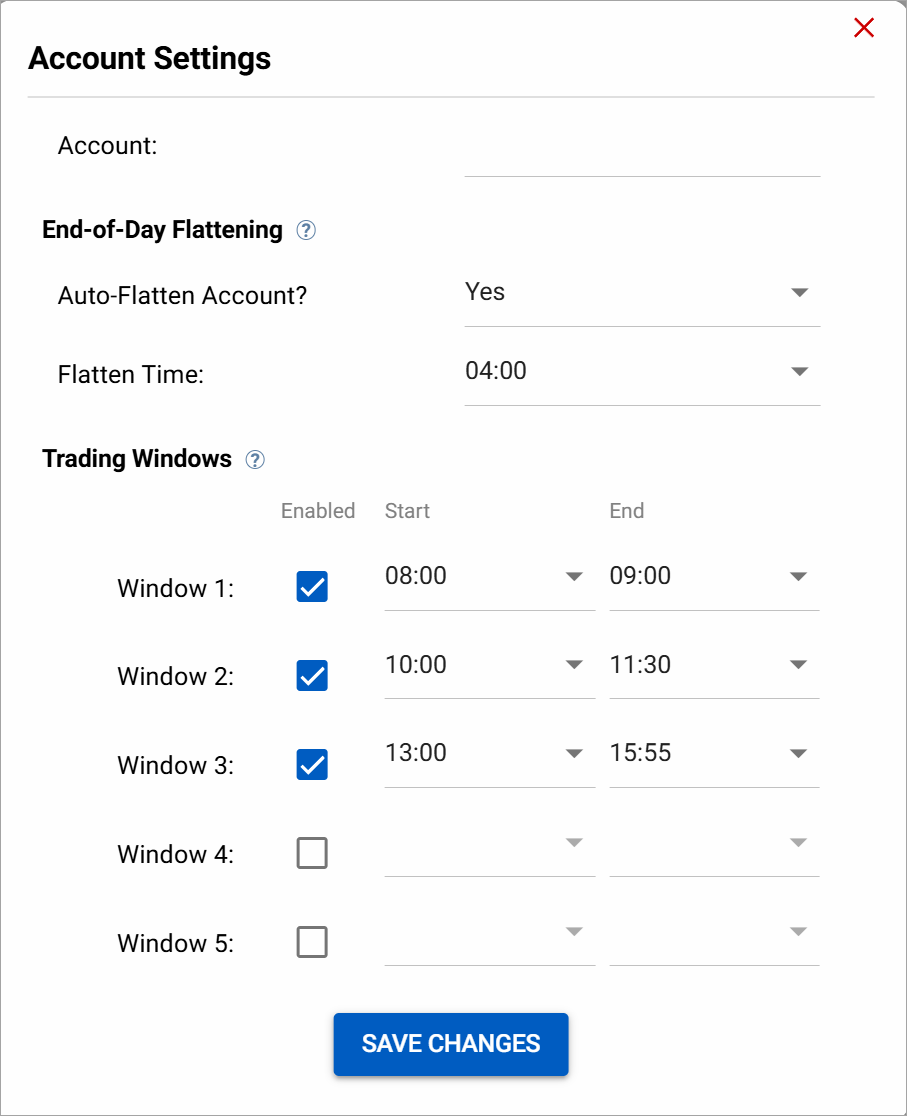Disable Window 1 trading window
Screen dimensions: 907x1116
point(311,587)
